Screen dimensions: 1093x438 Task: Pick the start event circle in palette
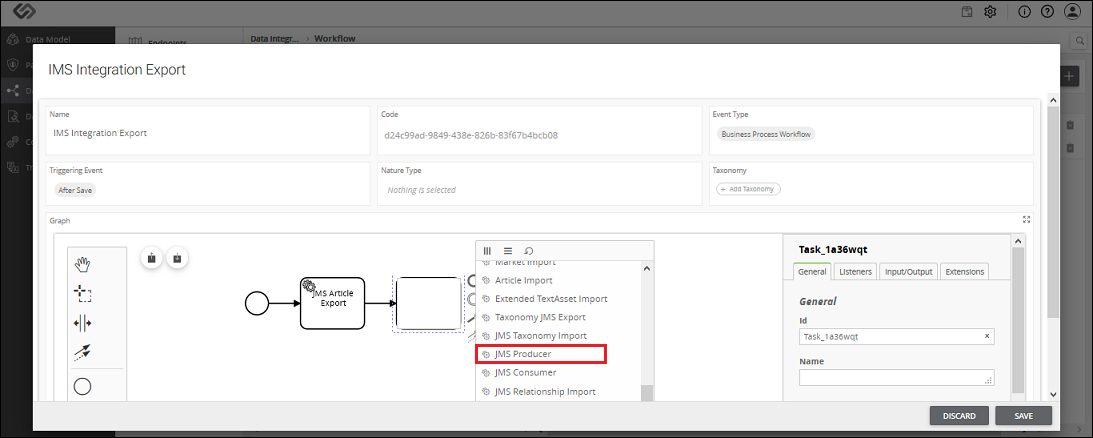(82, 386)
